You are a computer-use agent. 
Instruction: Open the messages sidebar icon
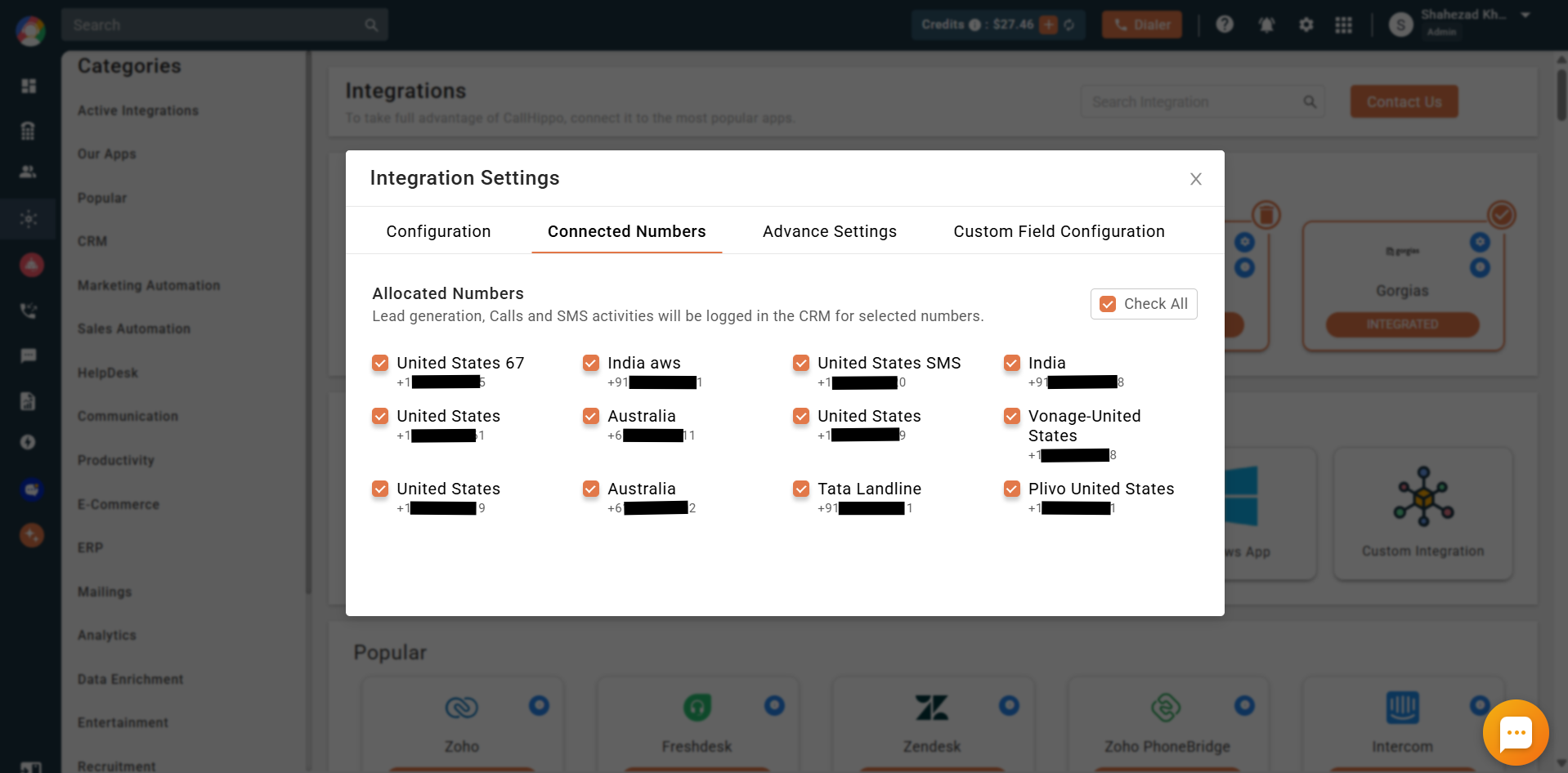(29, 355)
